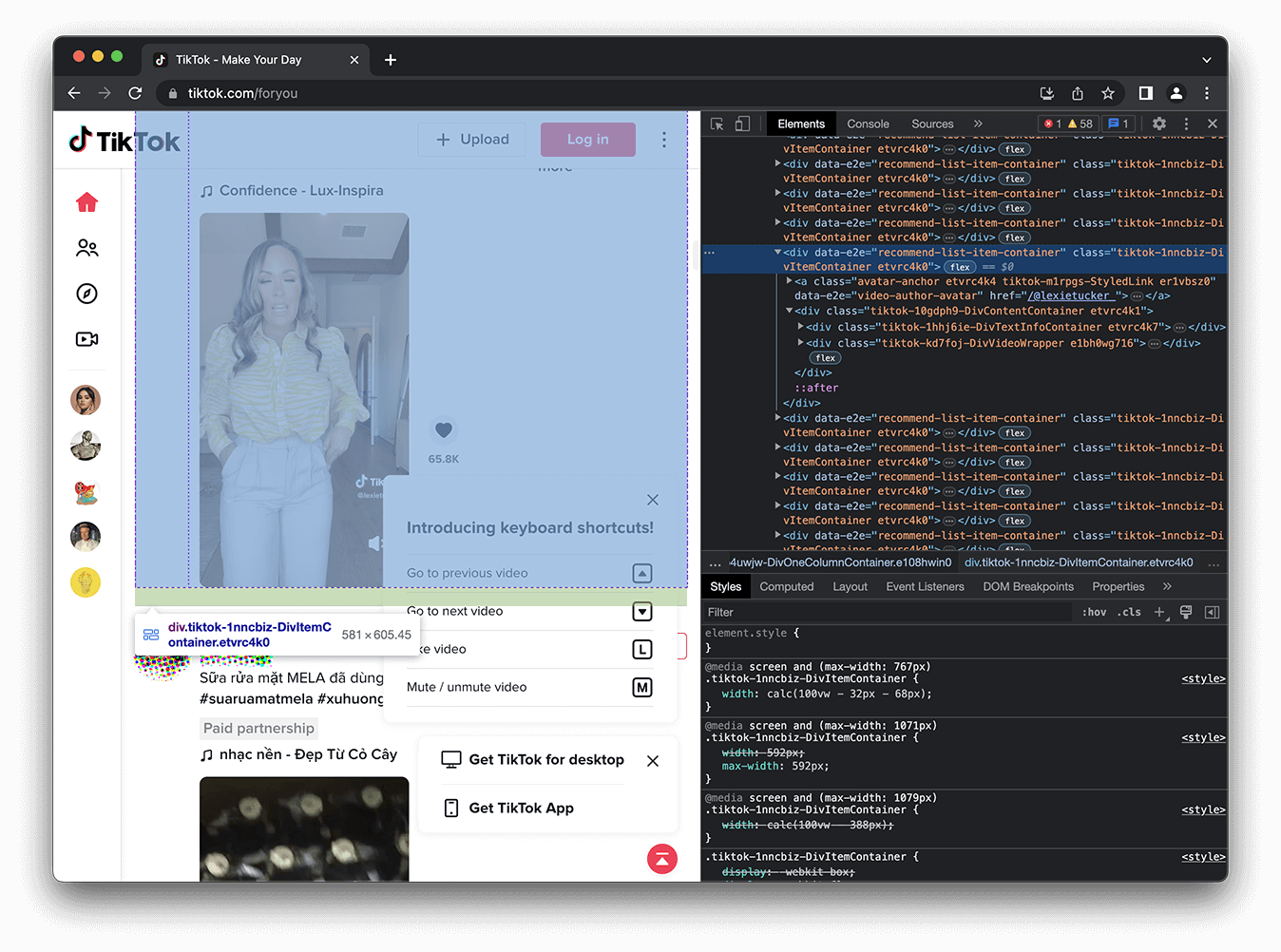The height and width of the screenshot is (952, 1281).
Task: Toggle the :hov element state button
Action: click(x=1094, y=613)
